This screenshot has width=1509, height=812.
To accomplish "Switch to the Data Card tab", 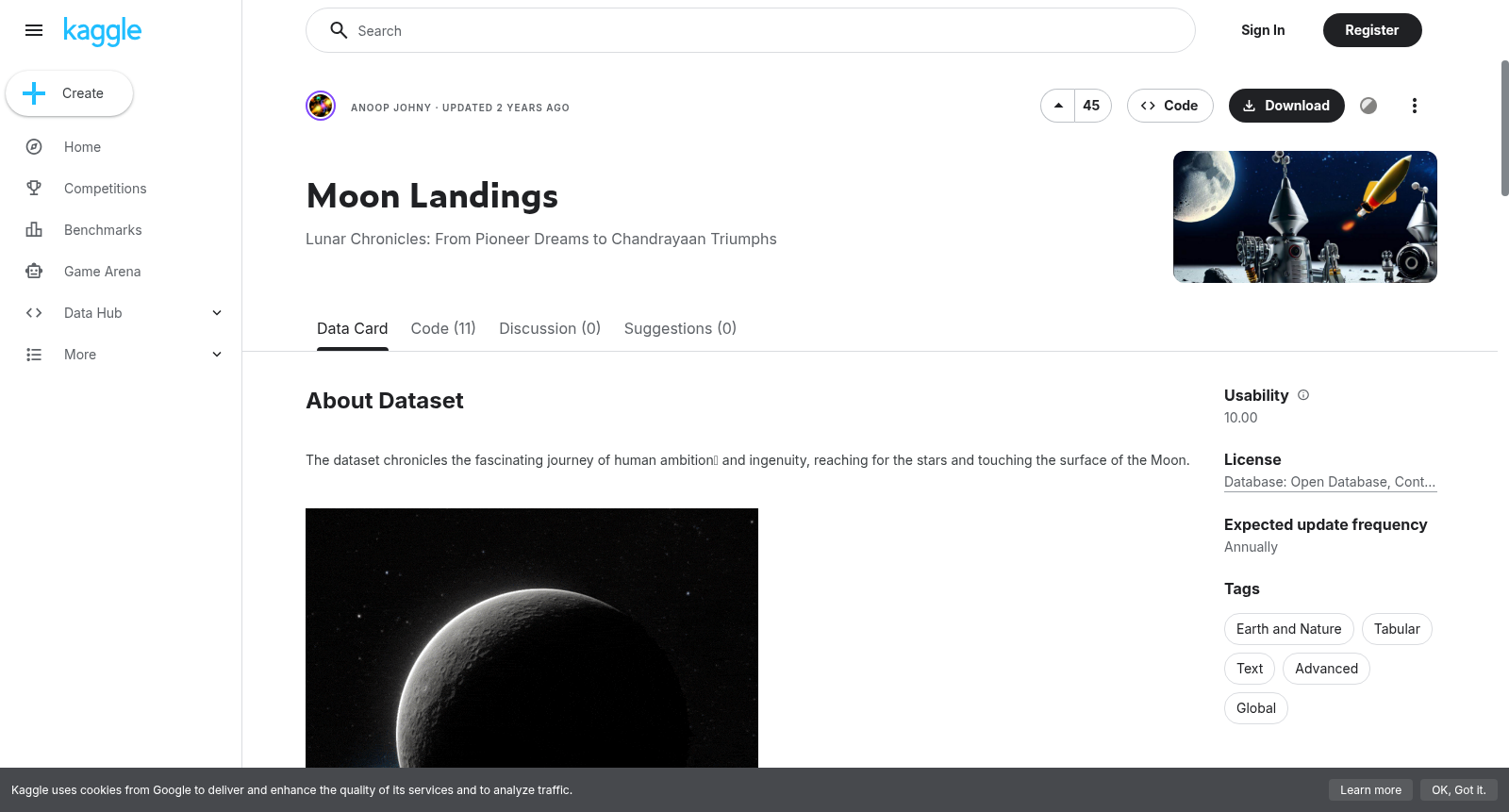I will coord(353,328).
